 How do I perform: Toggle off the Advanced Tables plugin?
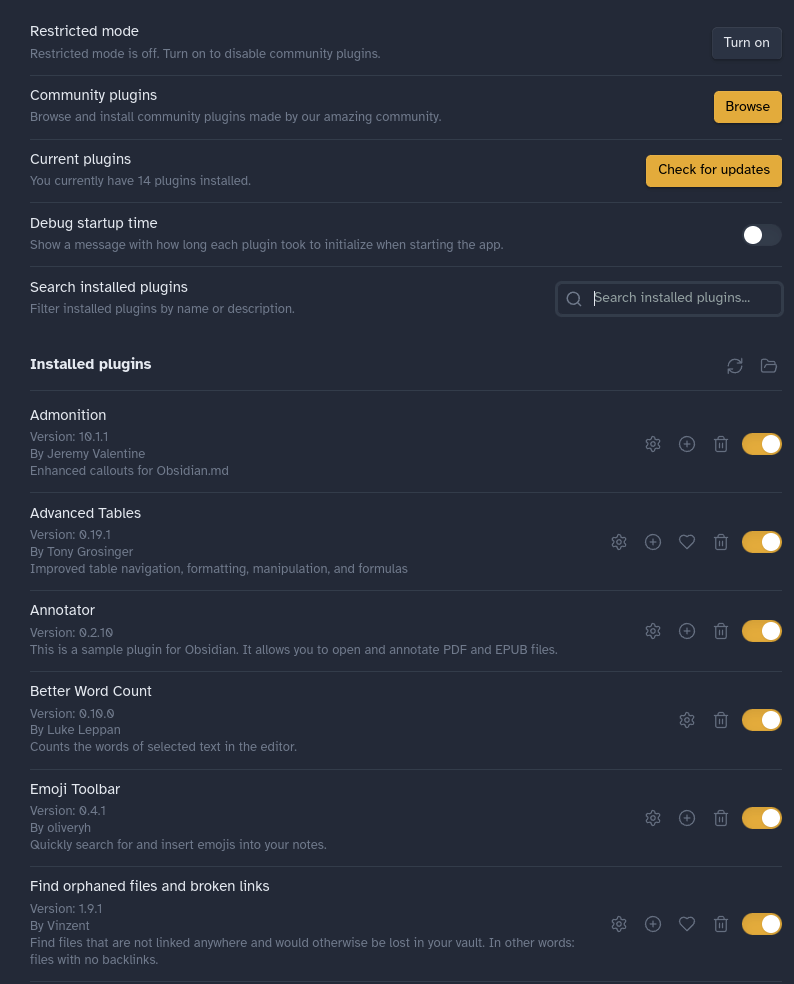pyautogui.click(x=761, y=542)
